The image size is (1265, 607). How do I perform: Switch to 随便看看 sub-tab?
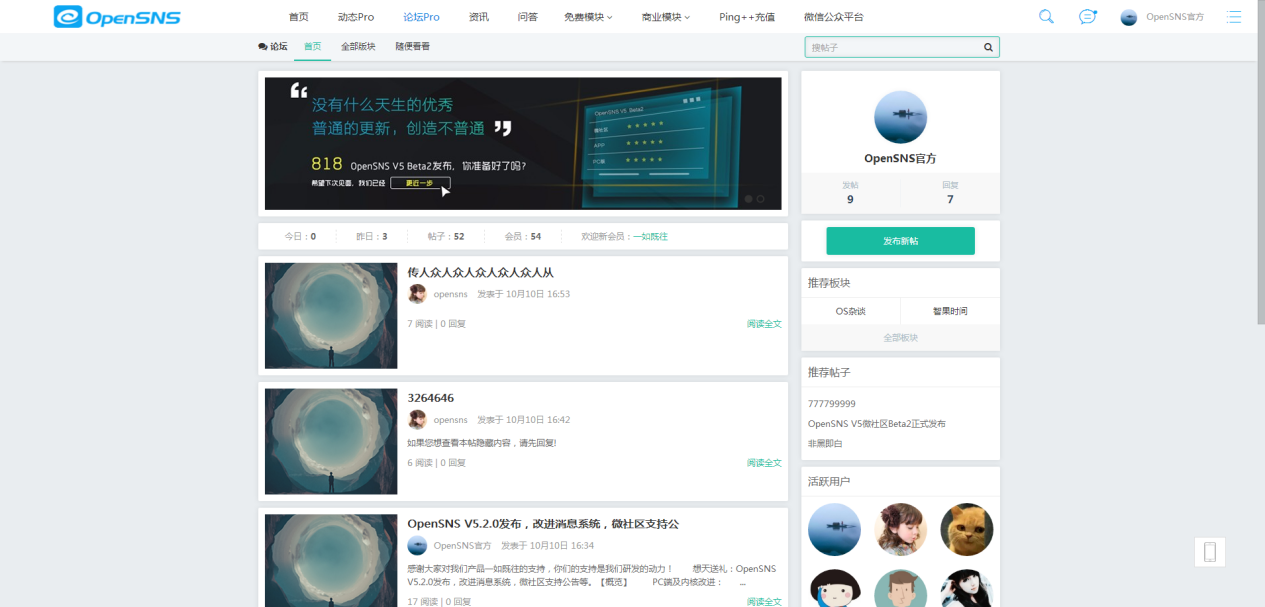click(x=413, y=47)
